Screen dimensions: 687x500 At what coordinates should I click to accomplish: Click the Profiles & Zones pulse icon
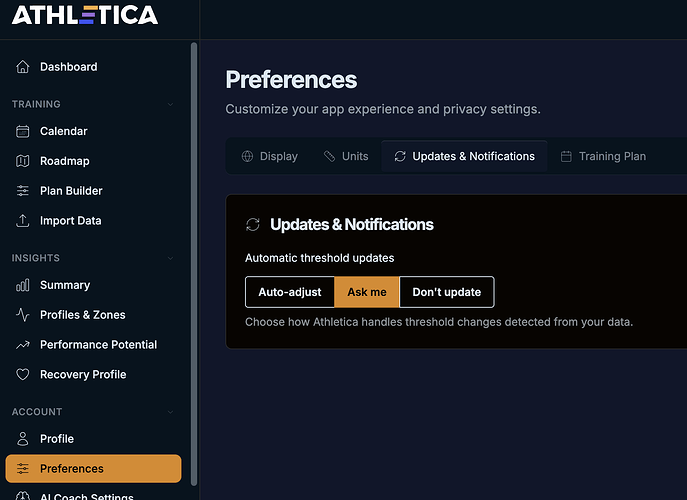[23, 315]
